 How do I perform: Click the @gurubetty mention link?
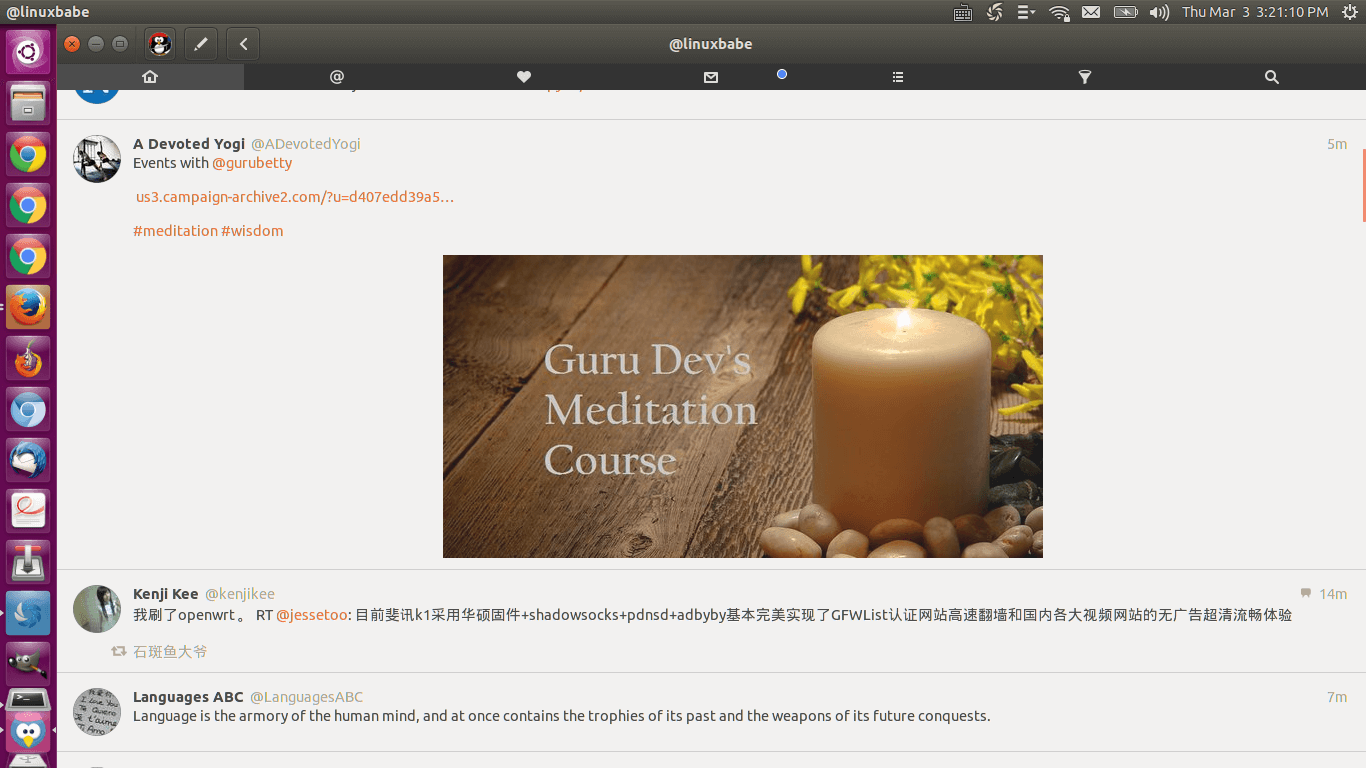coord(252,163)
